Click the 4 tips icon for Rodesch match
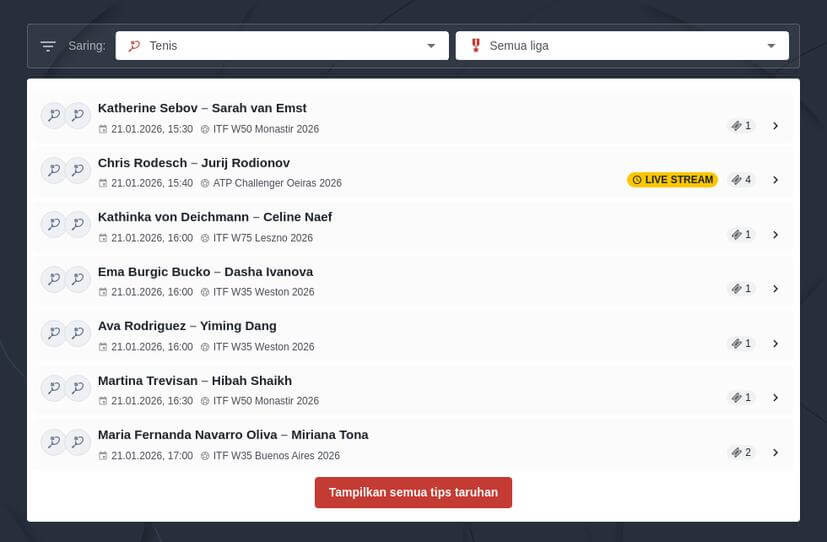The width and height of the screenshot is (827, 542). (741, 180)
